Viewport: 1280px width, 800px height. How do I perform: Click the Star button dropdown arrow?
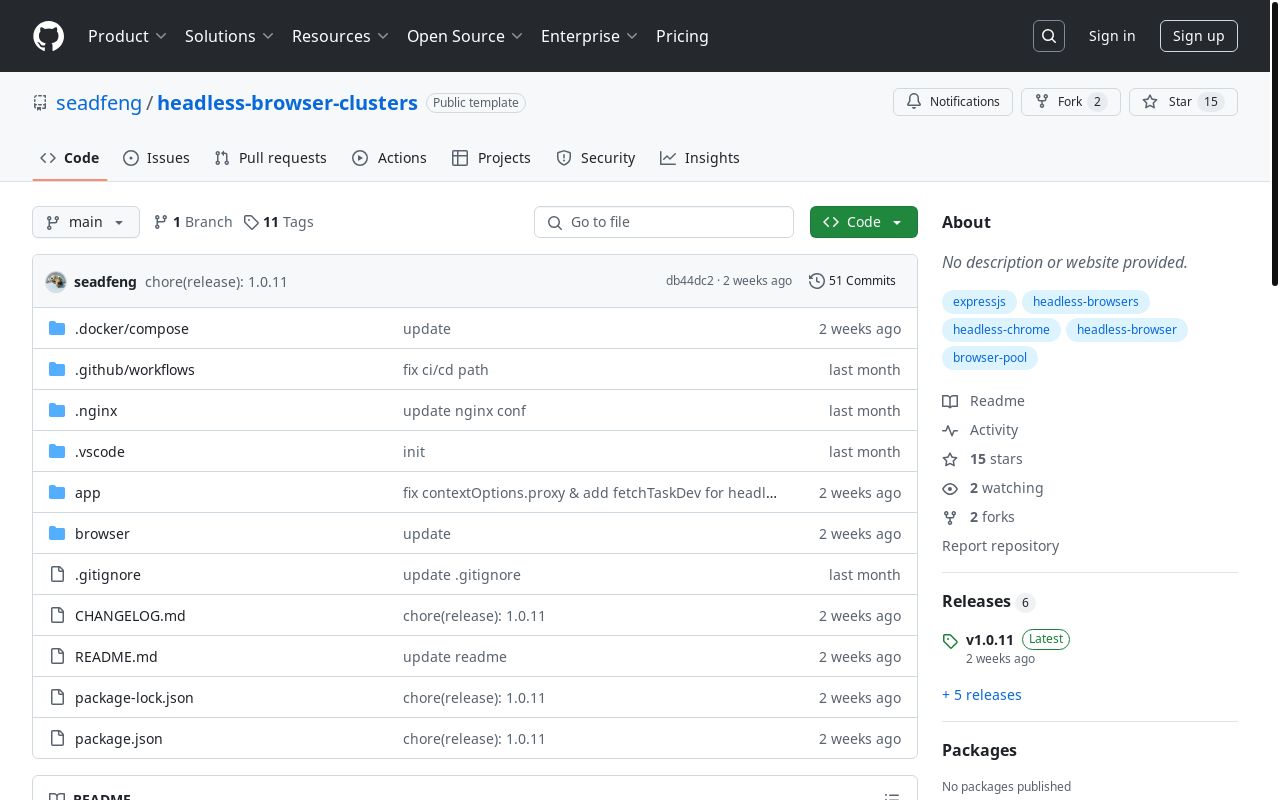pyautogui.click(x=1228, y=101)
